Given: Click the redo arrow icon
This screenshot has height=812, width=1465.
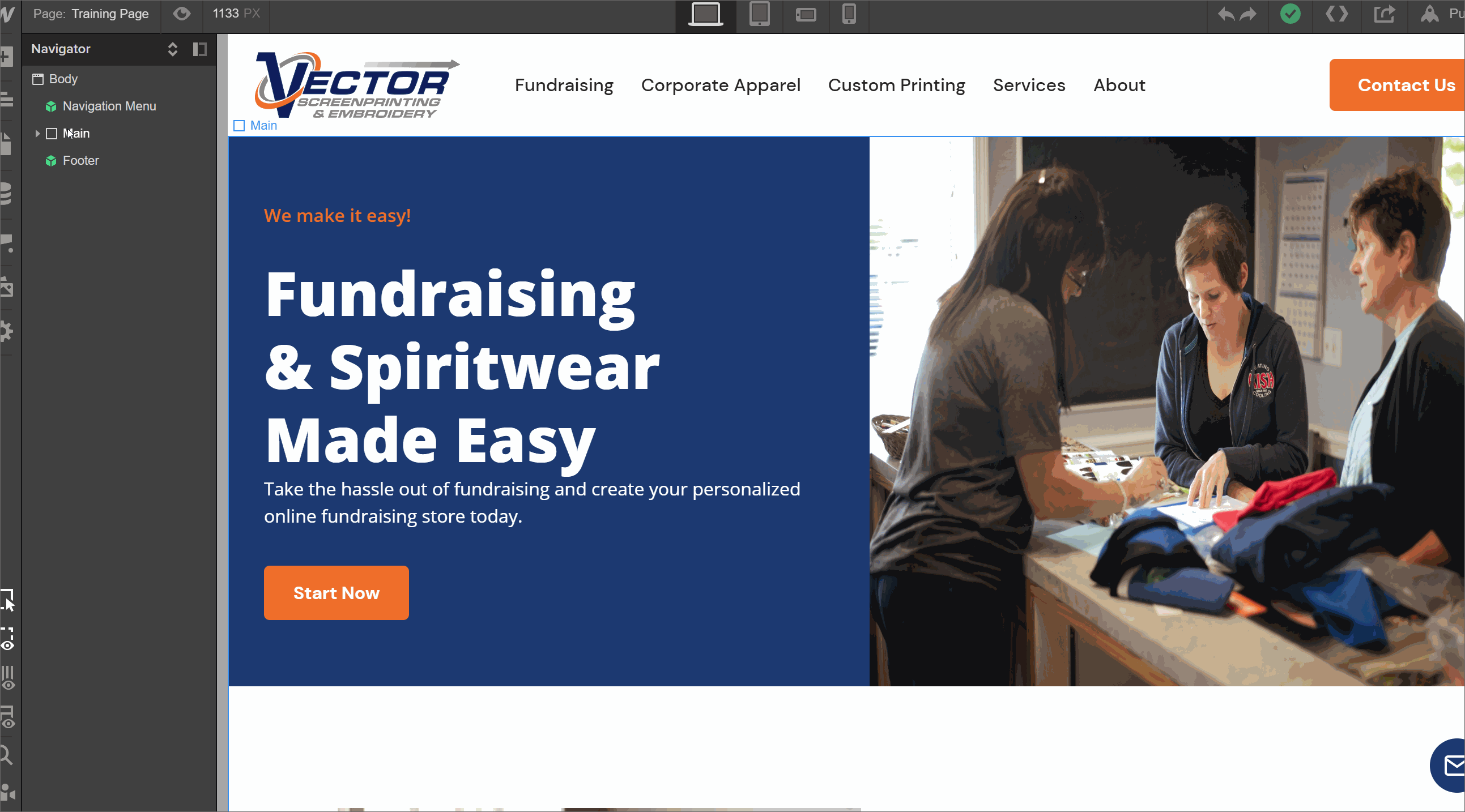Looking at the screenshot, I should (x=1248, y=14).
